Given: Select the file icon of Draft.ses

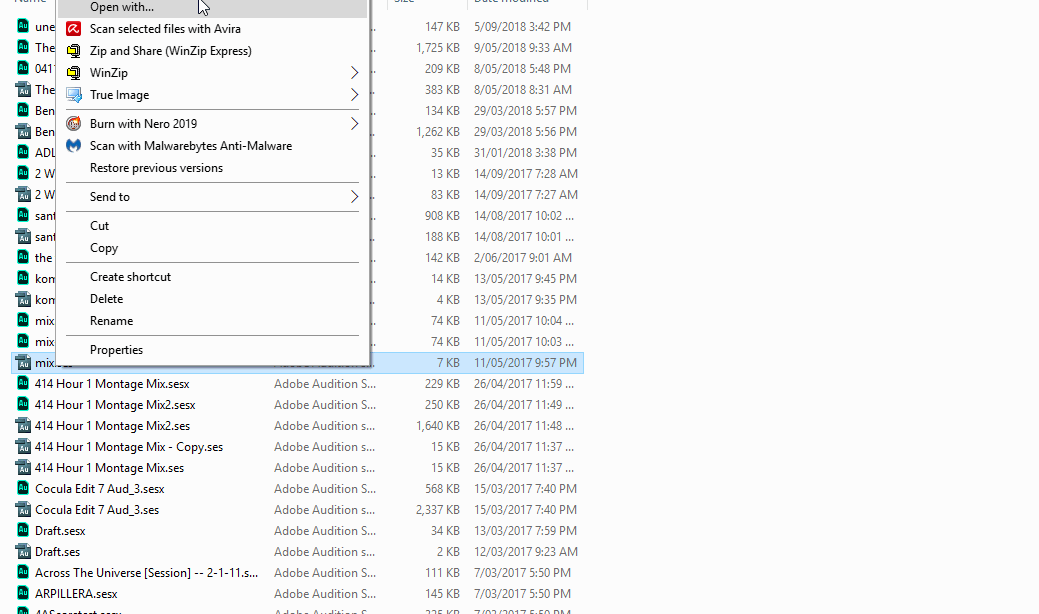Looking at the screenshot, I should coord(23,552).
